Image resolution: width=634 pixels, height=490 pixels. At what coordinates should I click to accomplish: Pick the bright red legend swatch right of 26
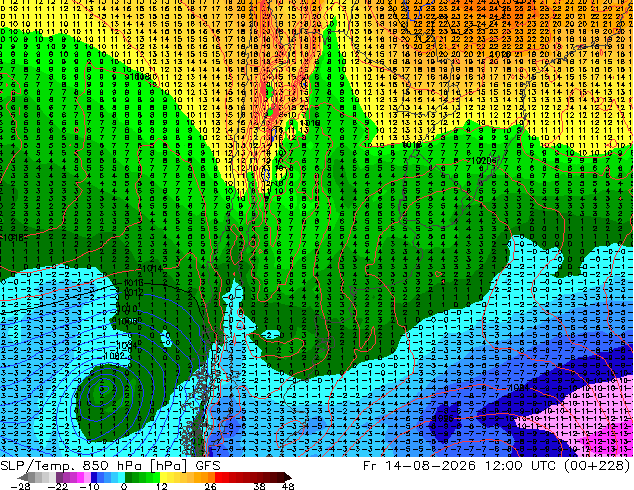218,477
